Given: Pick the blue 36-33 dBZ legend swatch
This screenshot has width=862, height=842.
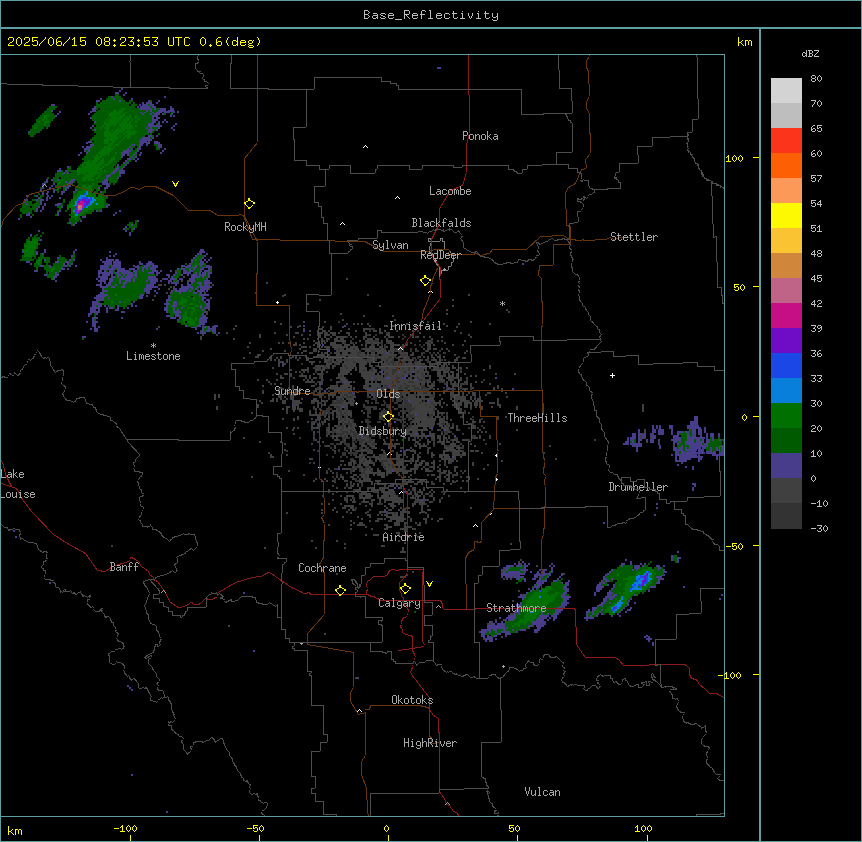Looking at the screenshot, I should [x=786, y=365].
